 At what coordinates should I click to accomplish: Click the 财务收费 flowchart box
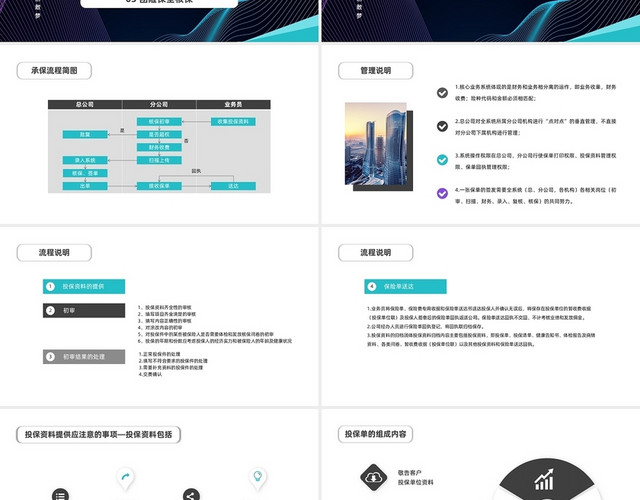159,147
